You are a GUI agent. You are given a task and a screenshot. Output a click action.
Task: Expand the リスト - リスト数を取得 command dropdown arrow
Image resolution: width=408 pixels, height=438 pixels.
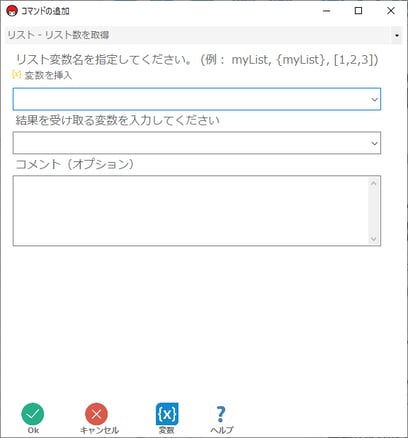pos(397,35)
